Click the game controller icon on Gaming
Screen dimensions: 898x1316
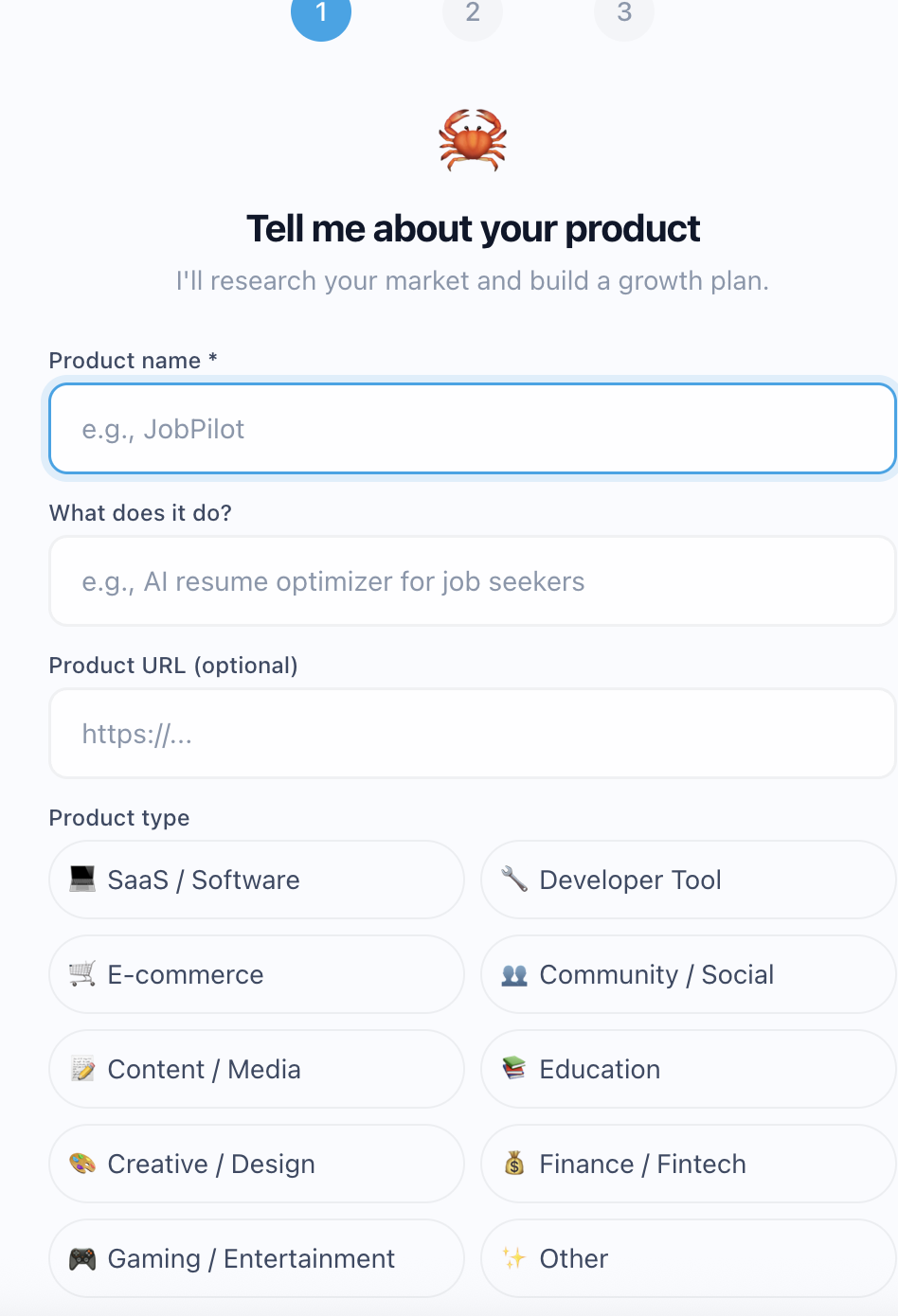coord(82,1258)
